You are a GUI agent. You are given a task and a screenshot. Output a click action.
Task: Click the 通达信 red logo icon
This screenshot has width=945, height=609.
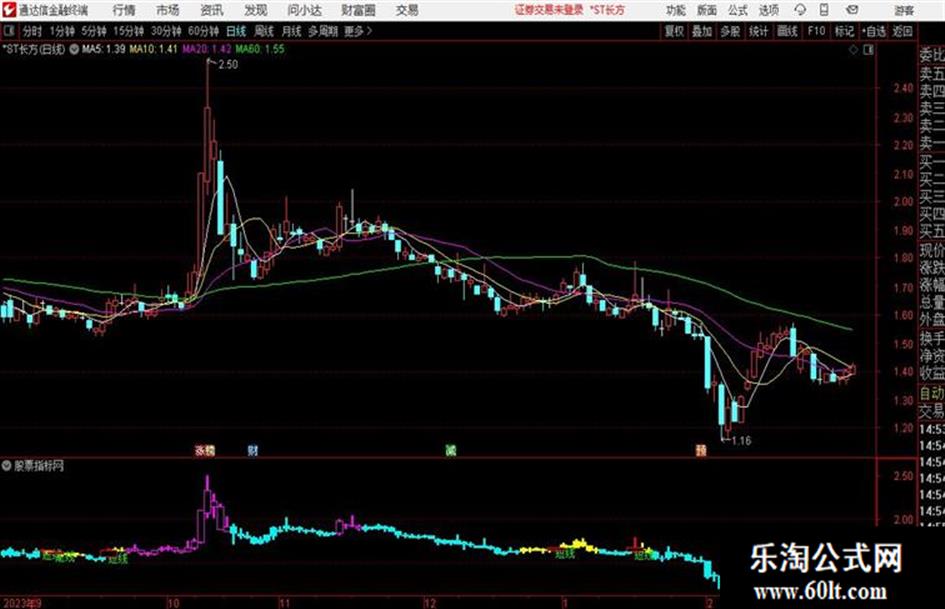[9, 10]
